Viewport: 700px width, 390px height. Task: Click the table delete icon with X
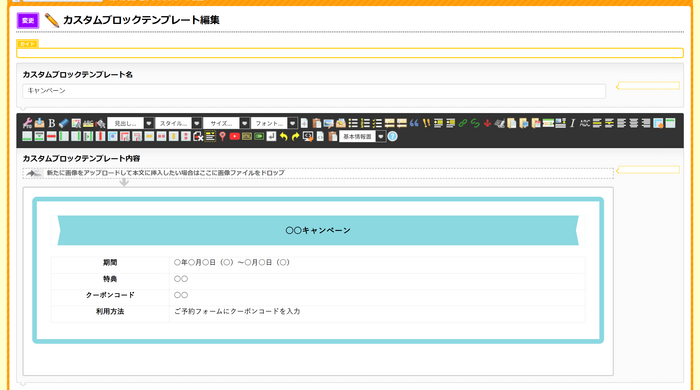point(198,137)
